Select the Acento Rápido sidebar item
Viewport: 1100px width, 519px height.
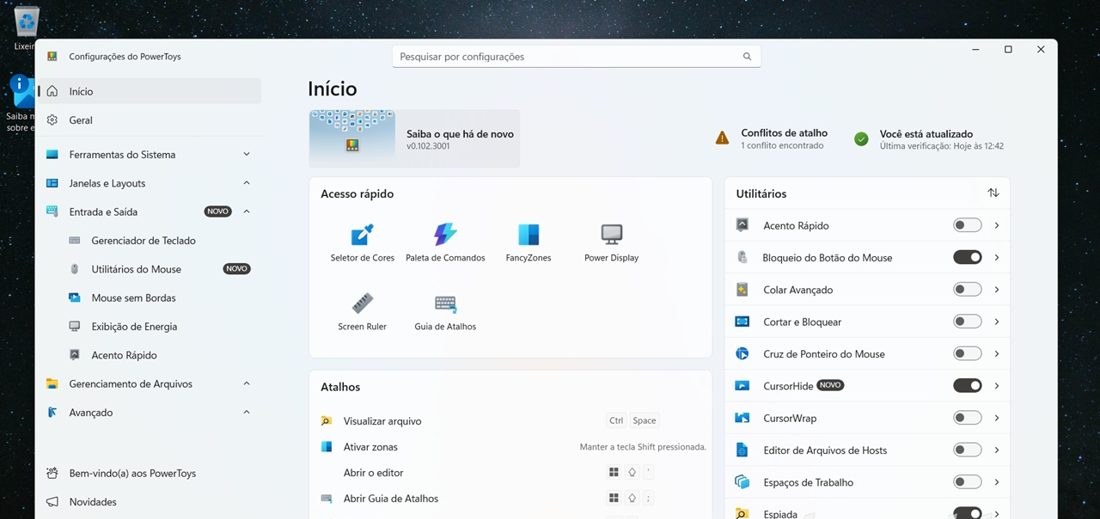coord(150,355)
